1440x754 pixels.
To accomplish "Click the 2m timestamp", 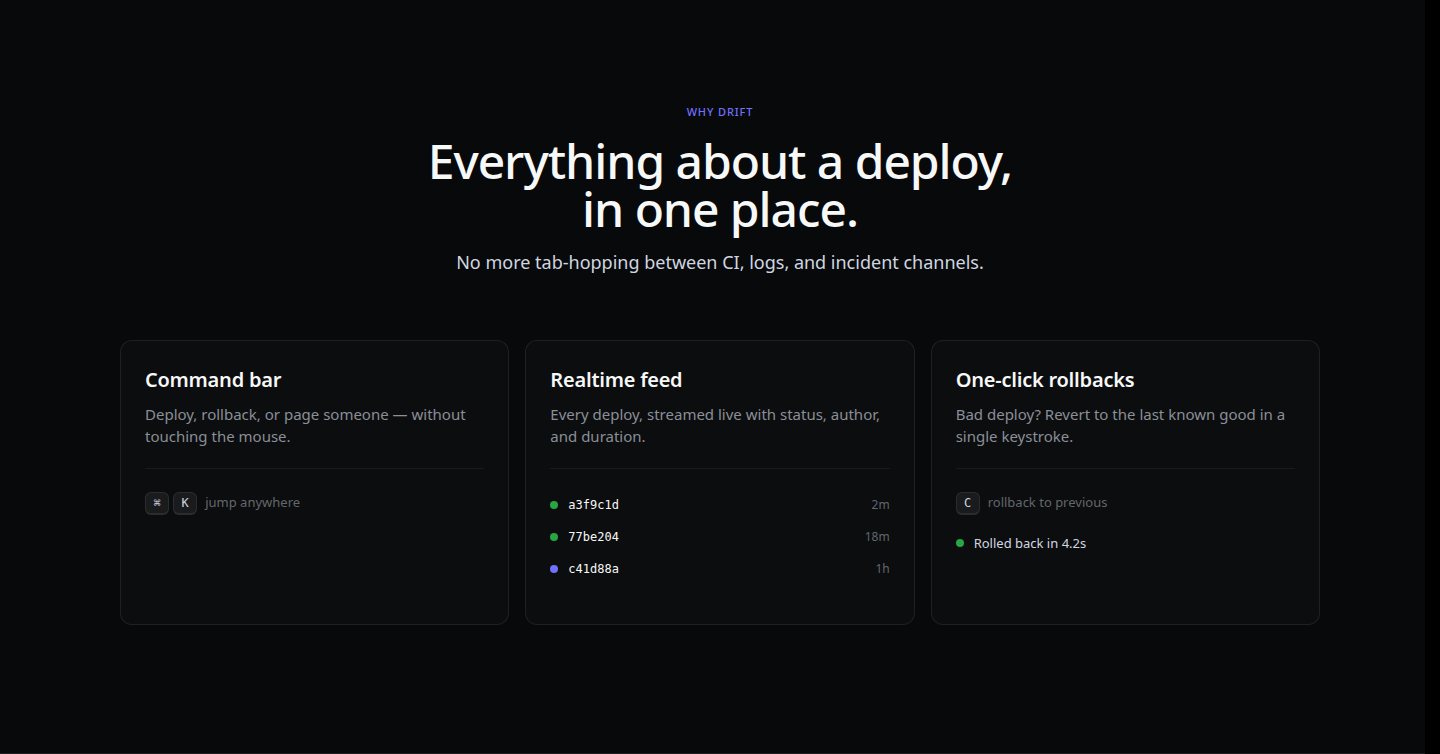I will click(x=880, y=505).
